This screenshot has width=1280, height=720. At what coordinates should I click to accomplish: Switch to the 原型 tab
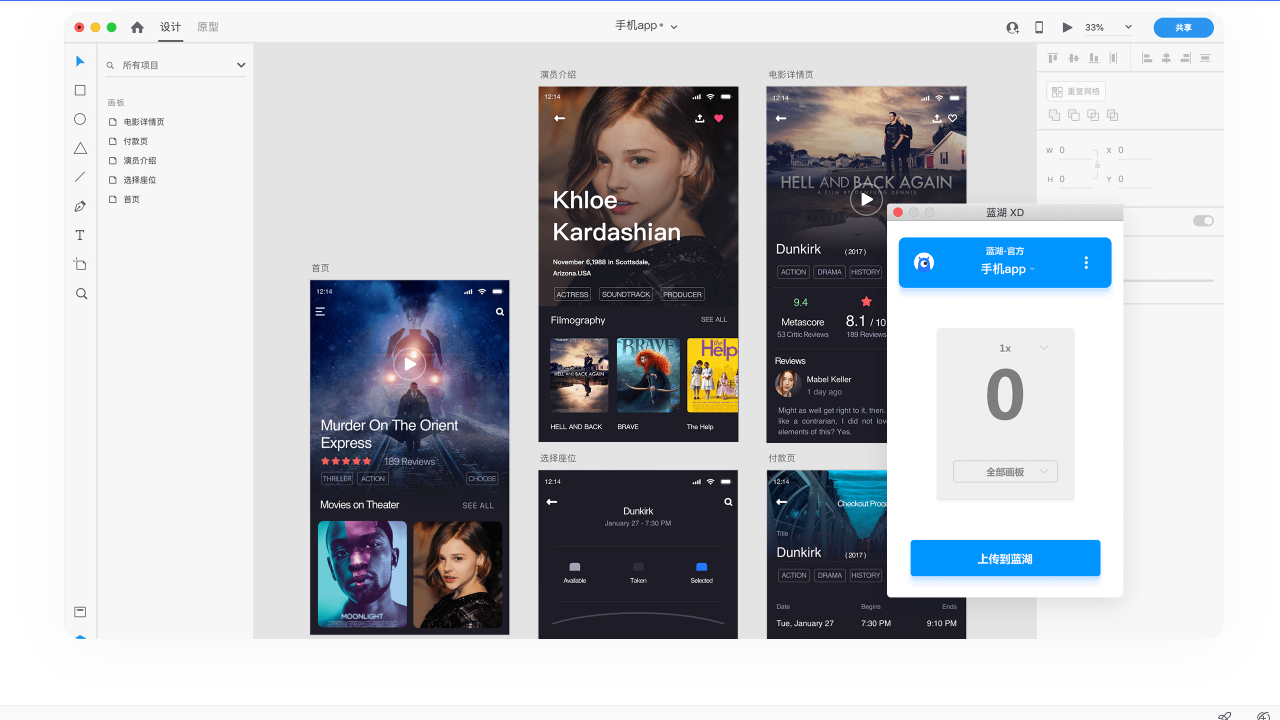208,27
